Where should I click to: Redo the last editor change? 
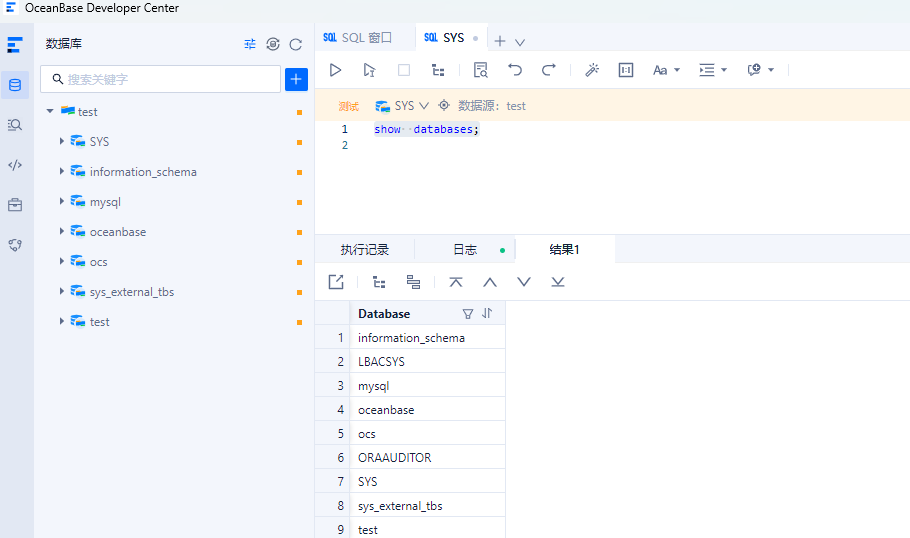coord(548,70)
